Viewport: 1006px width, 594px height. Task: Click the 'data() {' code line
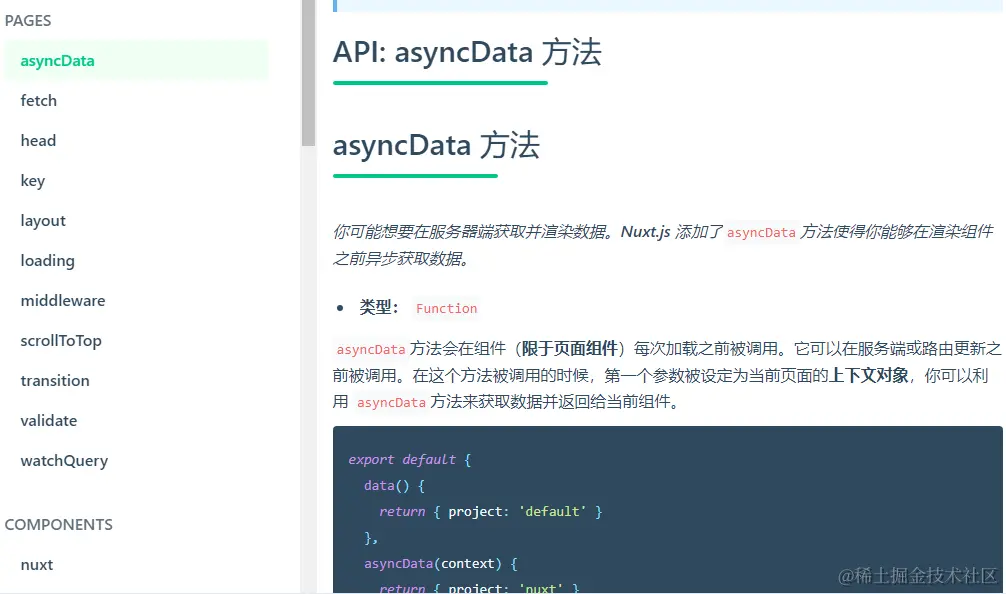(x=395, y=486)
